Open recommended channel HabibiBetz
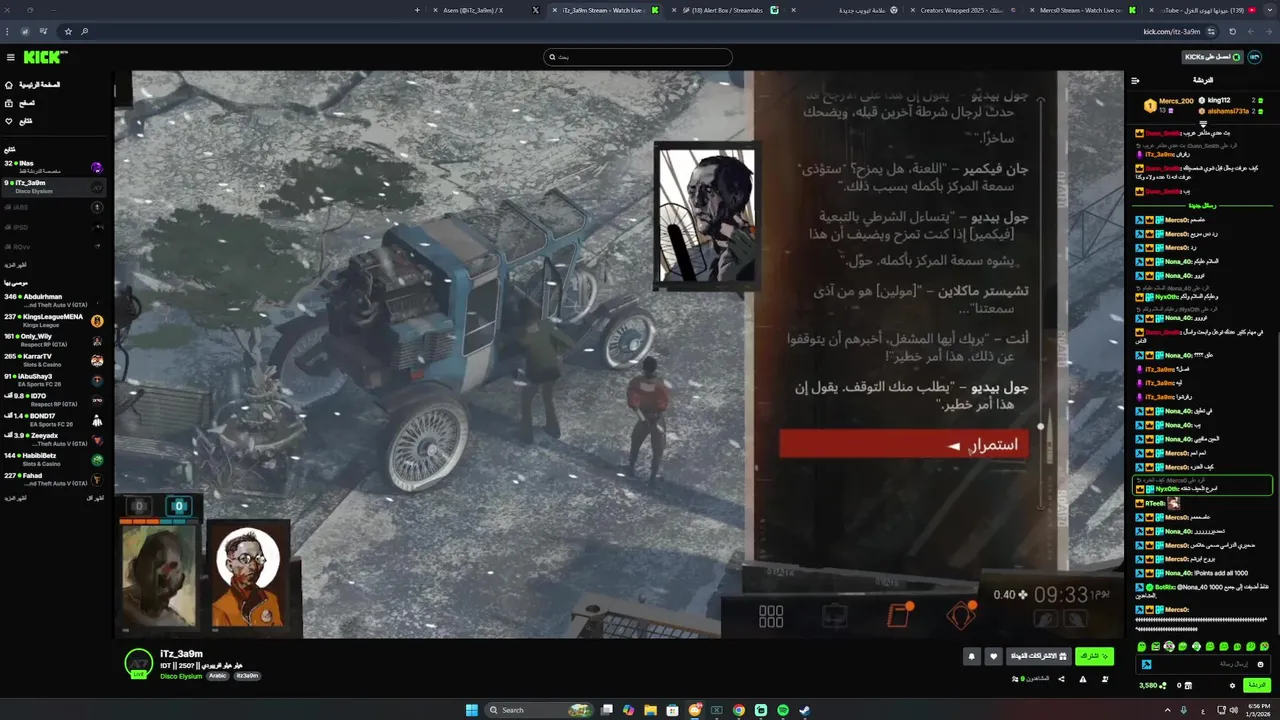1280x720 pixels. [55, 460]
